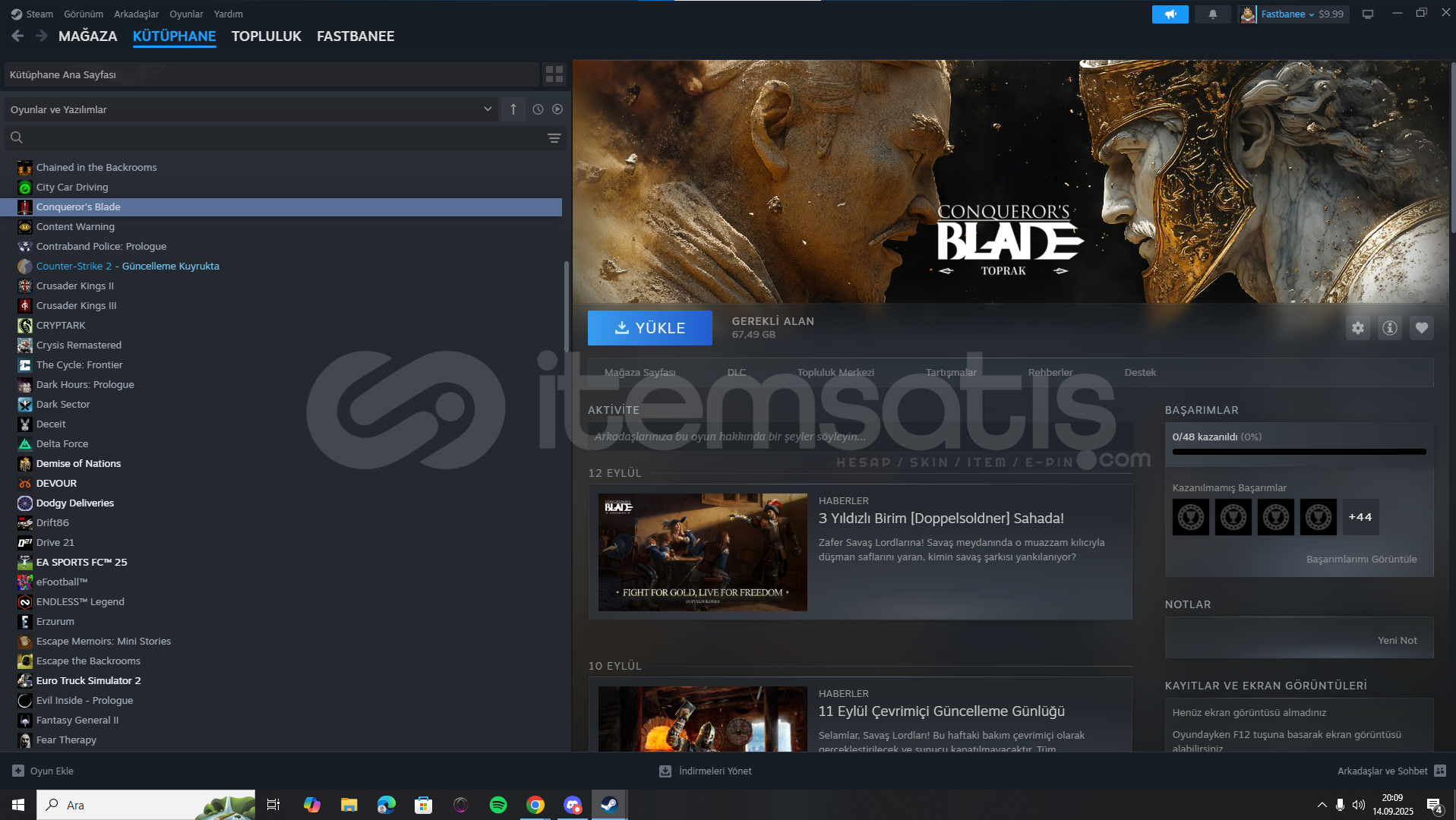The width and height of the screenshot is (1456, 820).
Task: Switch to MAĞAZA tab
Action: (x=88, y=36)
